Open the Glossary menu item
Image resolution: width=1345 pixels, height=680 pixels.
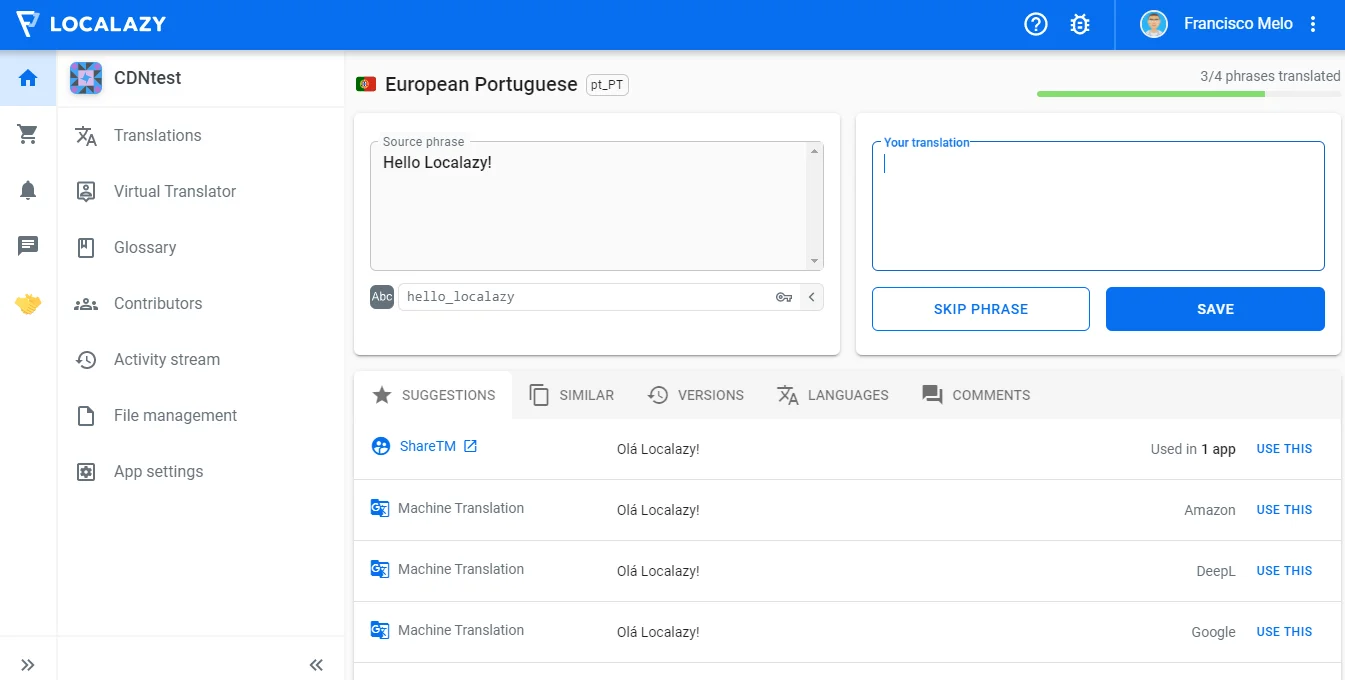145,247
